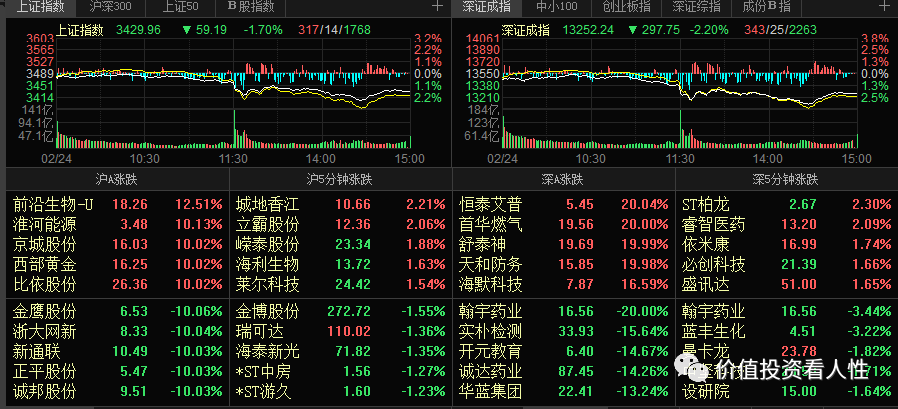898x409 pixels.
Task: Click 深证成指 chart title label
Action: point(525,30)
